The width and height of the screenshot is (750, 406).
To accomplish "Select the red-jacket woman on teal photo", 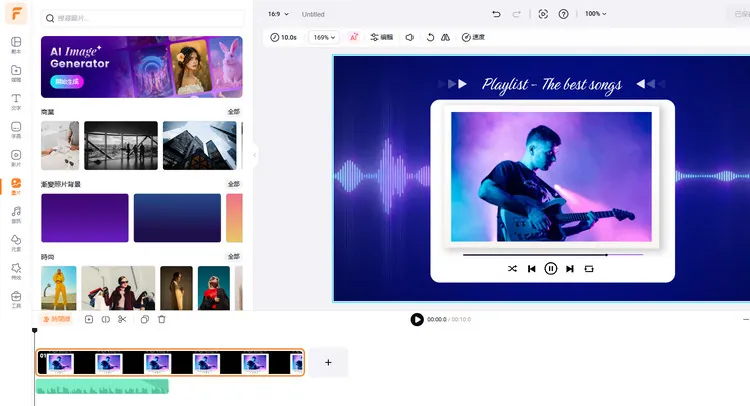I will 214,288.
